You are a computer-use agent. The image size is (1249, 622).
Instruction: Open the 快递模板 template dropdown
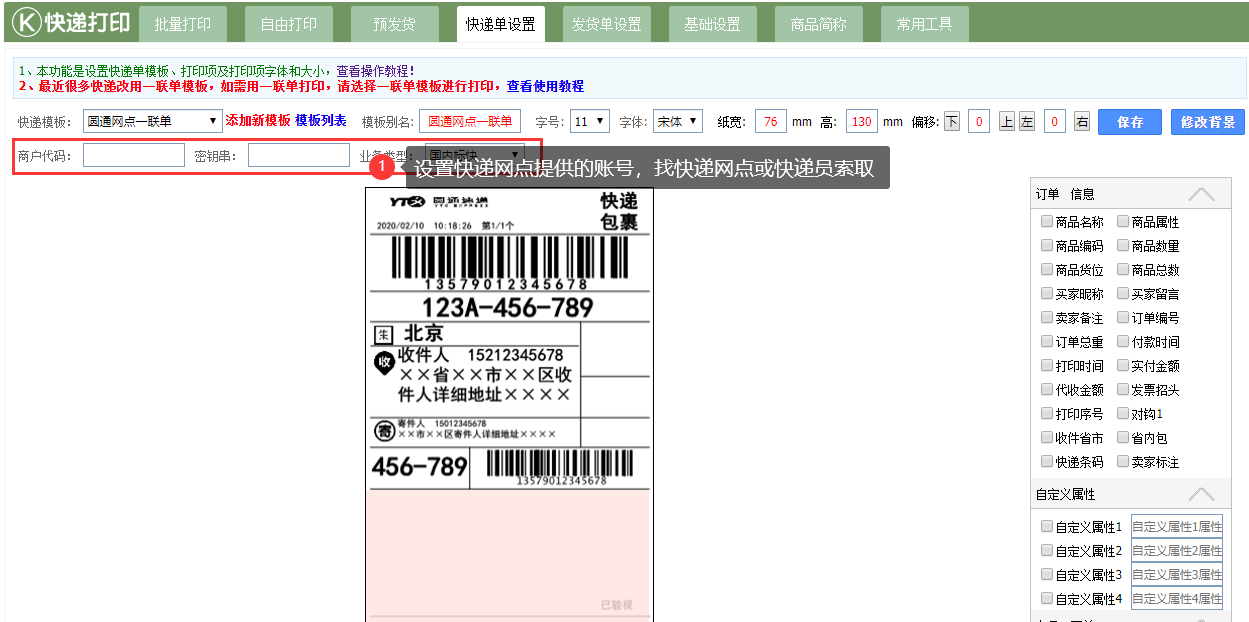(x=153, y=121)
